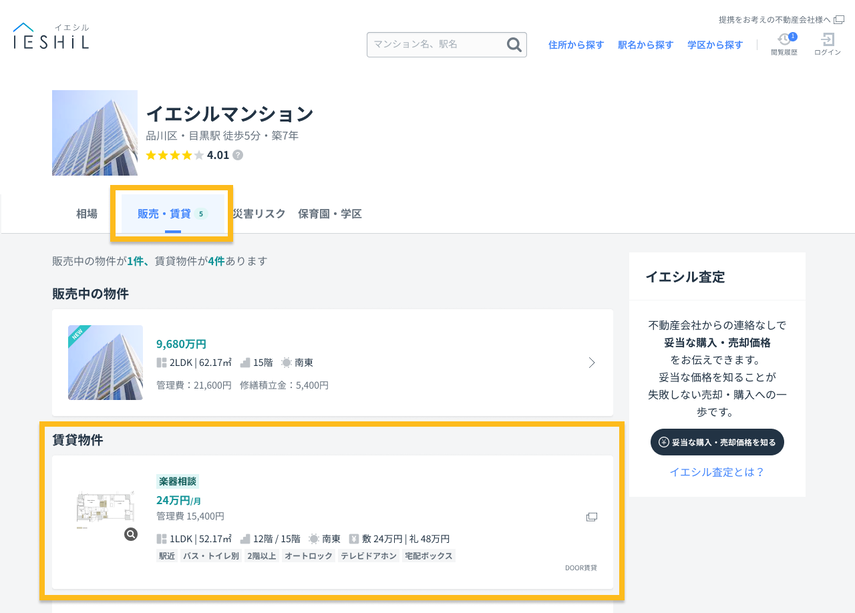Click the floor plan zoom icon
The height and width of the screenshot is (613, 855).
pyautogui.click(x=131, y=534)
